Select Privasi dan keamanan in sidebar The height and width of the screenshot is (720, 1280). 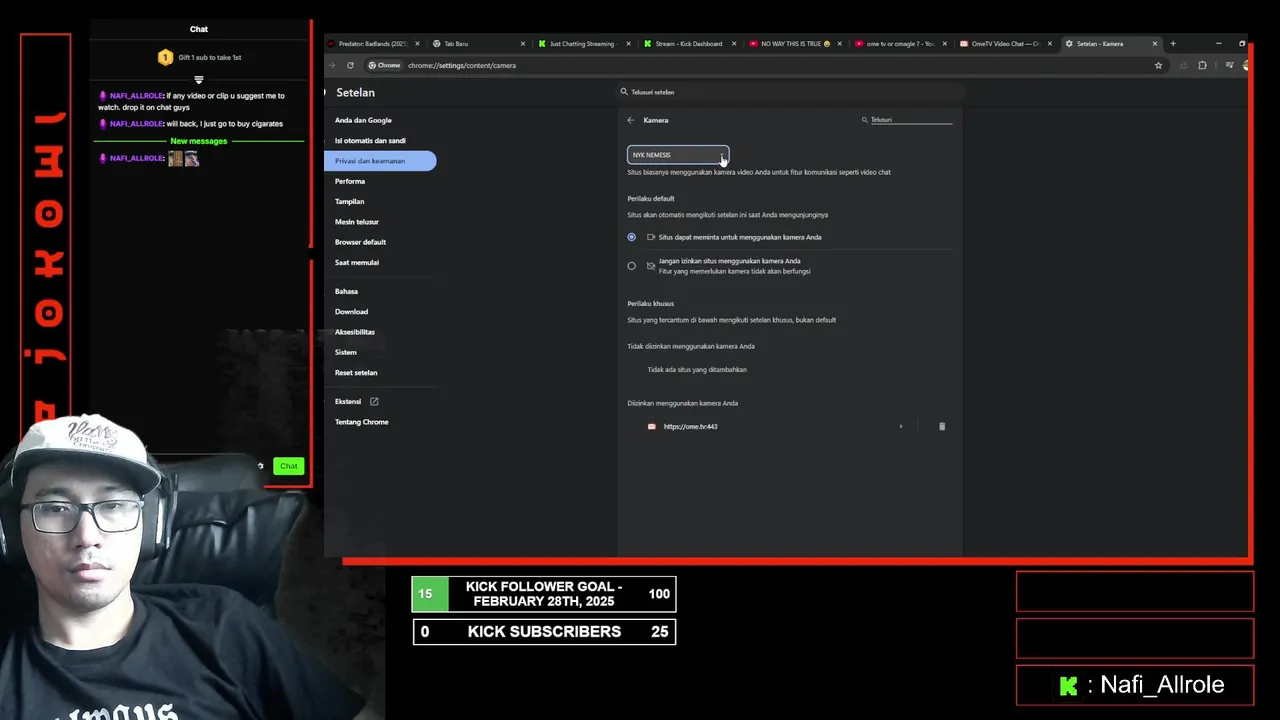coord(380,161)
